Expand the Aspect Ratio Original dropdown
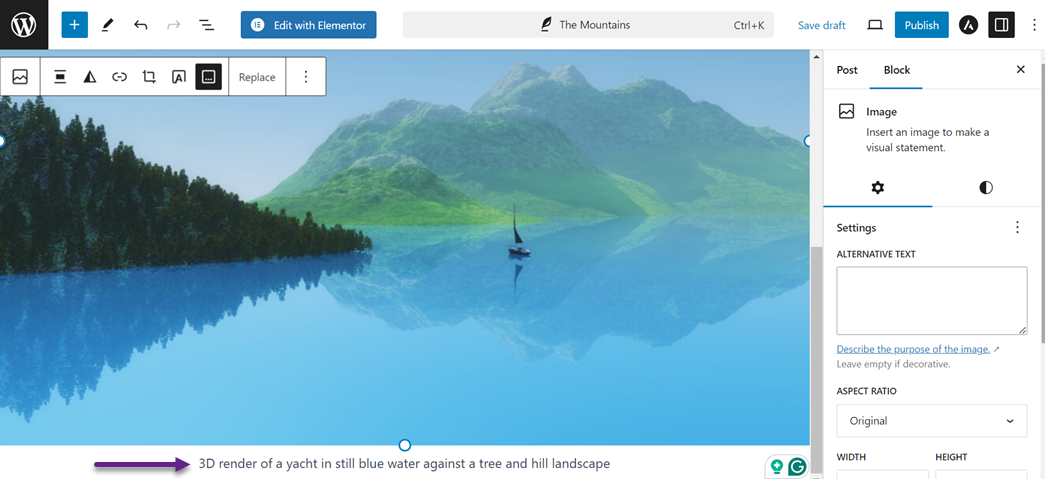The width and height of the screenshot is (1045, 479). (x=932, y=421)
